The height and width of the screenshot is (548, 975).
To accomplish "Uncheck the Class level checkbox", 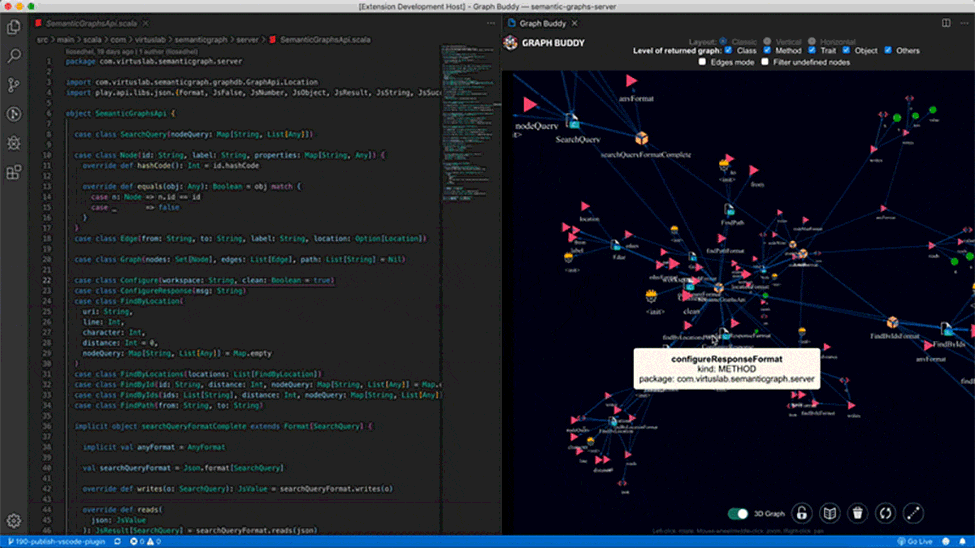I will 728,50.
